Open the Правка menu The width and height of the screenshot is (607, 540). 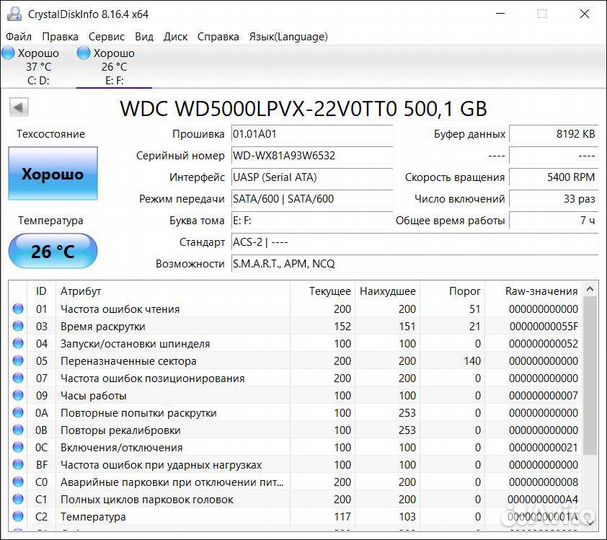[x=60, y=37]
